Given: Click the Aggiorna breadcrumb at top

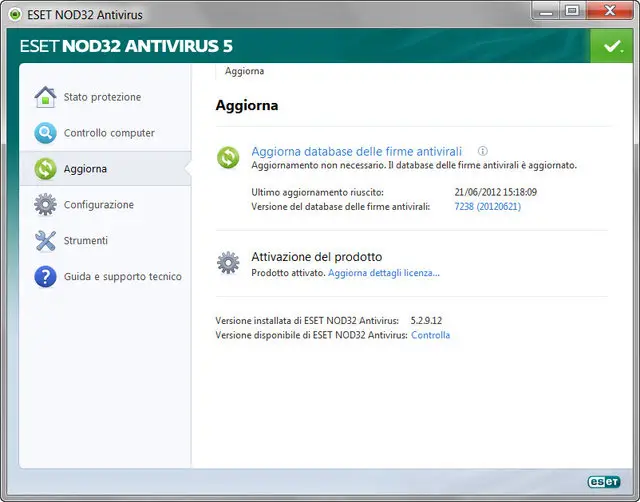Looking at the screenshot, I should [x=244, y=71].
